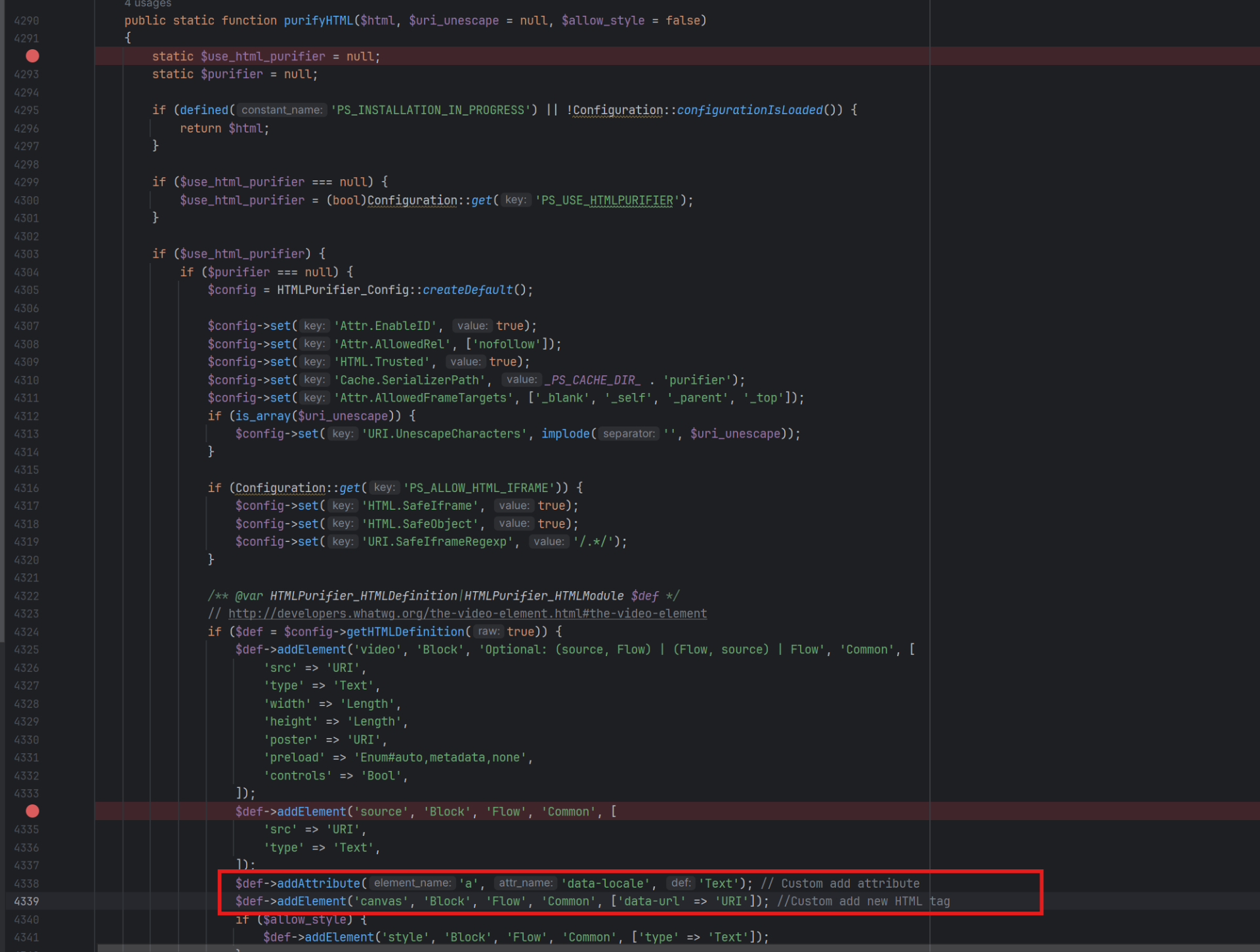1260x952 pixels.
Task: Click the 'URI.SafeIframeRegexp' key string
Action: coord(437,542)
